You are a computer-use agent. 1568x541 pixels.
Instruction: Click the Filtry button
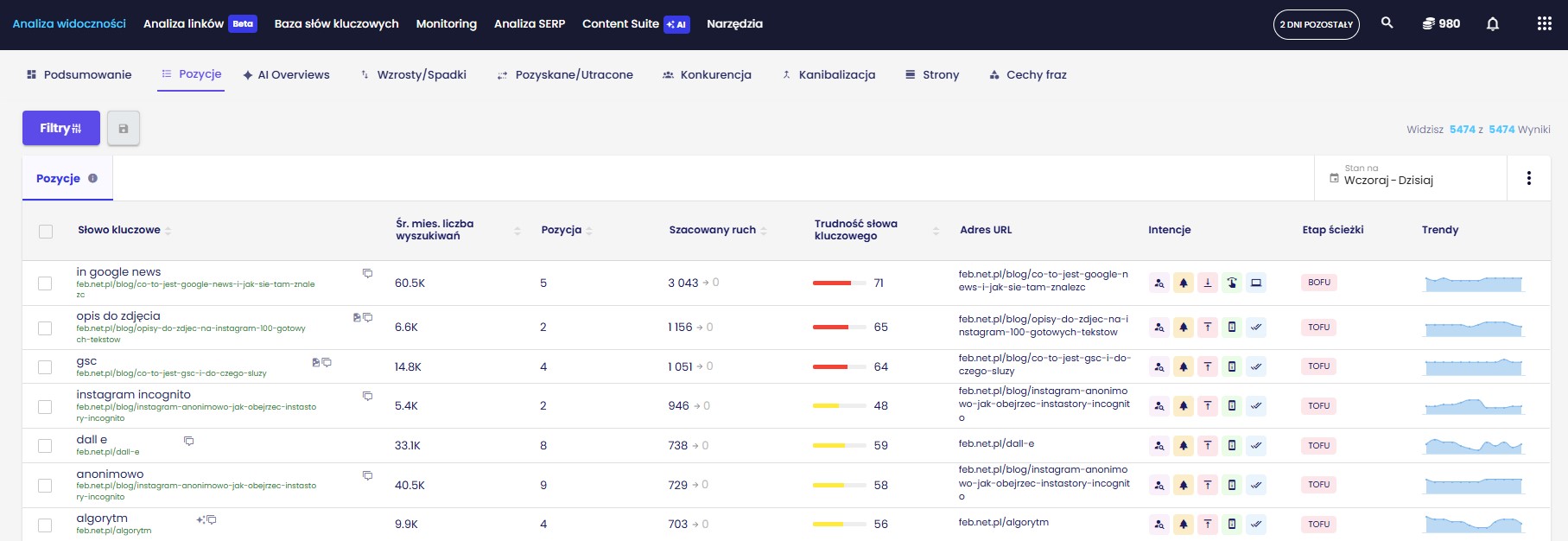pyautogui.click(x=60, y=128)
